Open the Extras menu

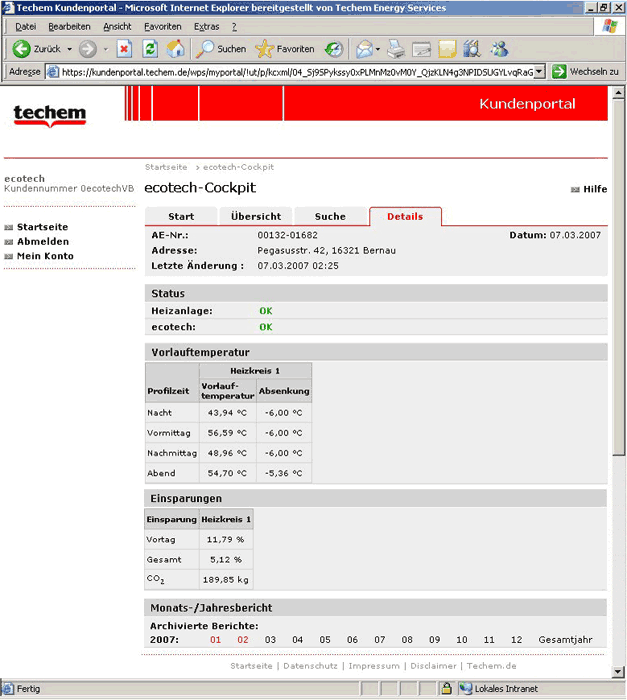pyautogui.click(x=206, y=27)
